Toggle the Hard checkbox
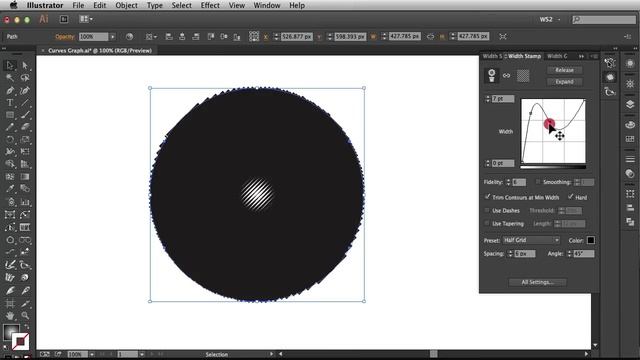This screenshot has height=360, width=640. 570,197
